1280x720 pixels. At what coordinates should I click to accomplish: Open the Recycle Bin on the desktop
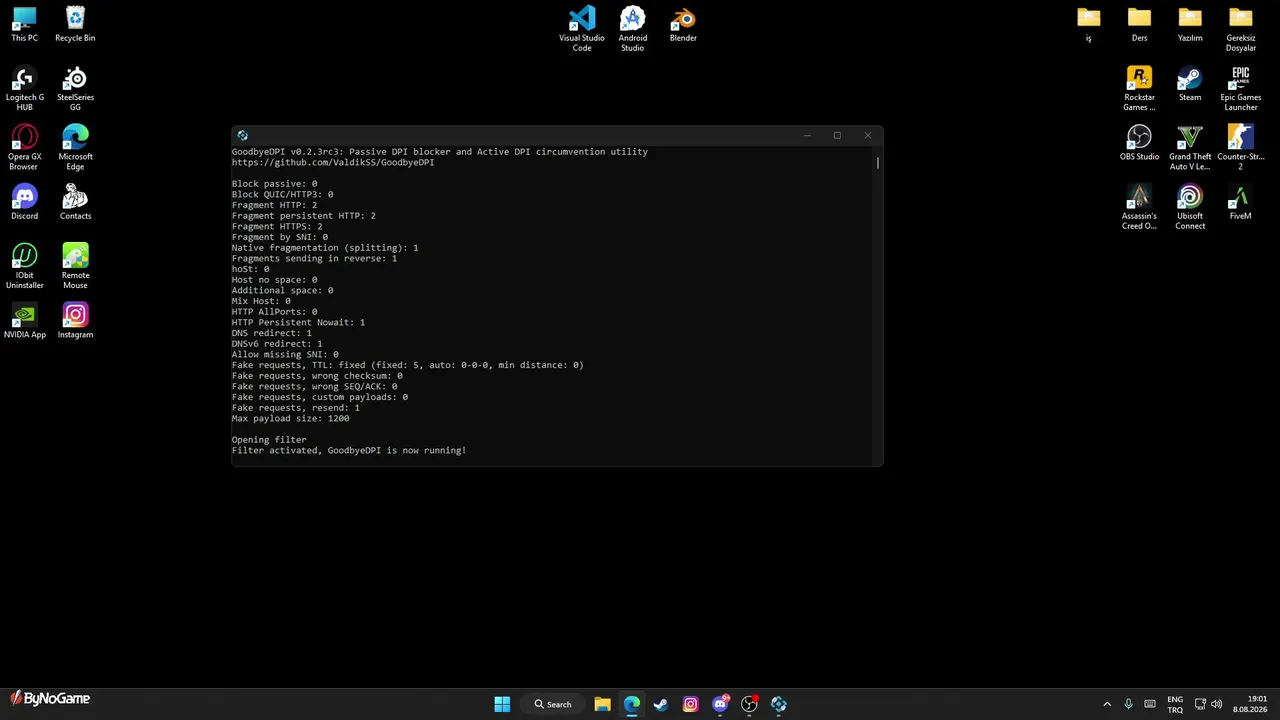(75, 25)
